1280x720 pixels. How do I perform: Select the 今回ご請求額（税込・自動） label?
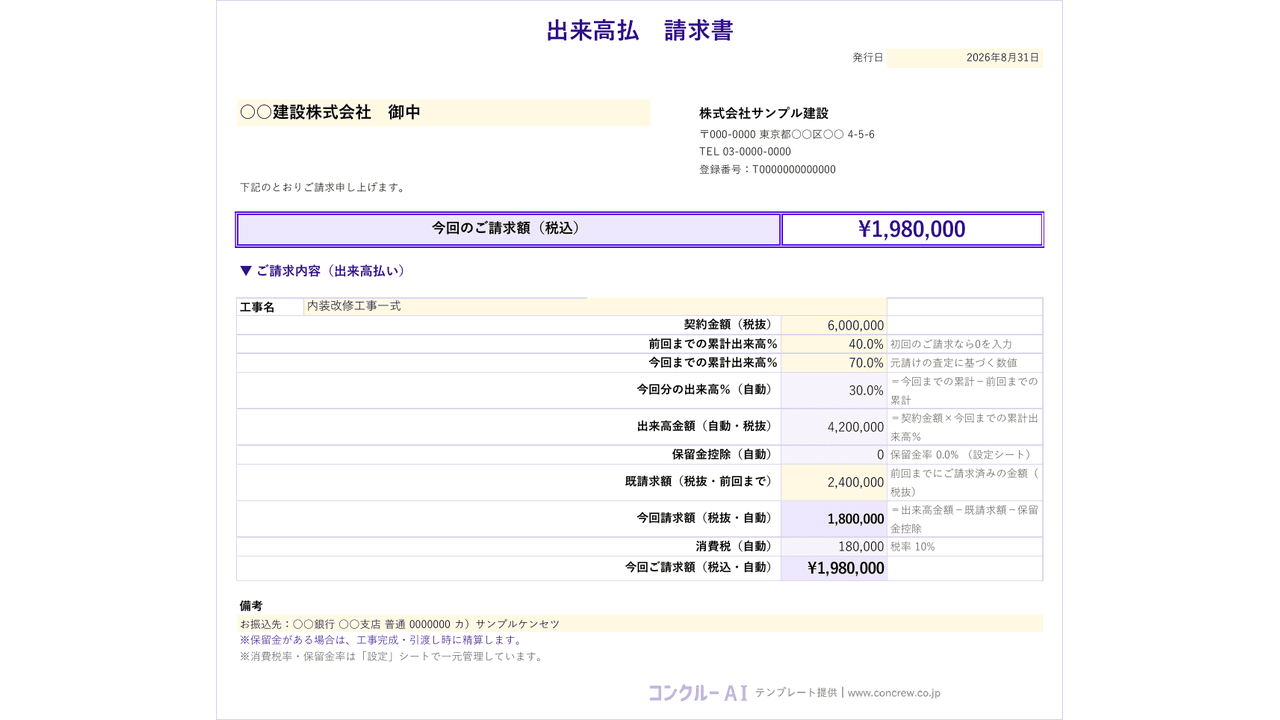click(699, 567)
